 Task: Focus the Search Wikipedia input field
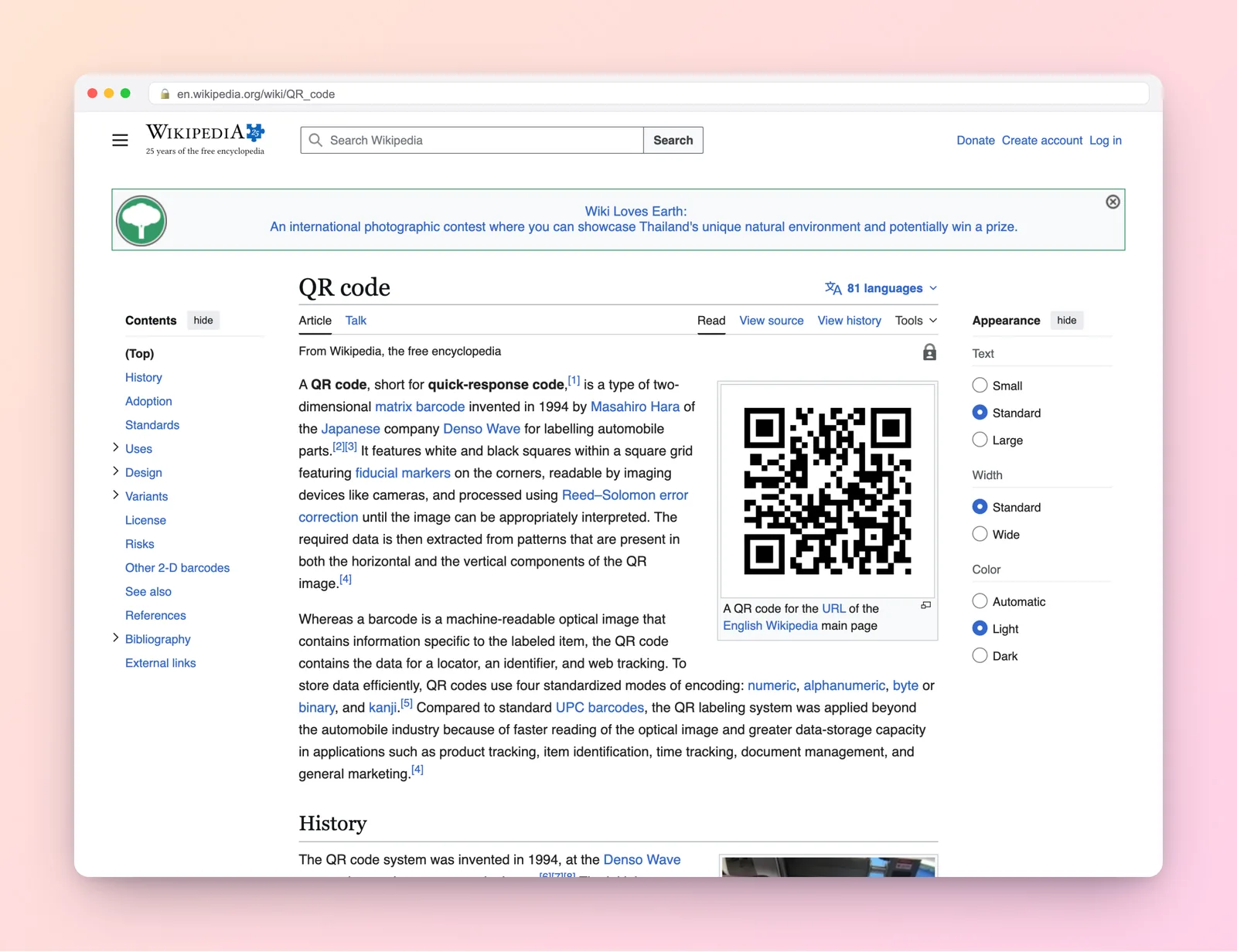472,140
